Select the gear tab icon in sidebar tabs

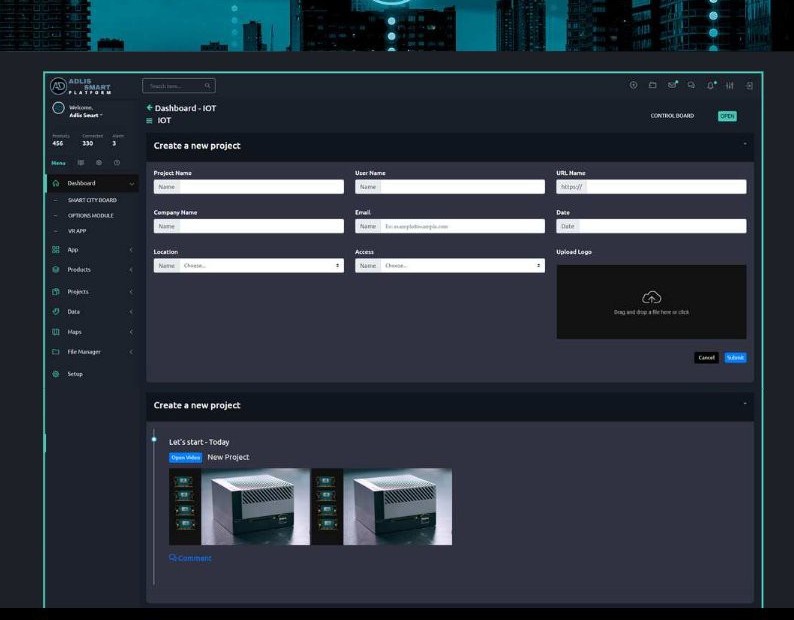pos(99,163)
